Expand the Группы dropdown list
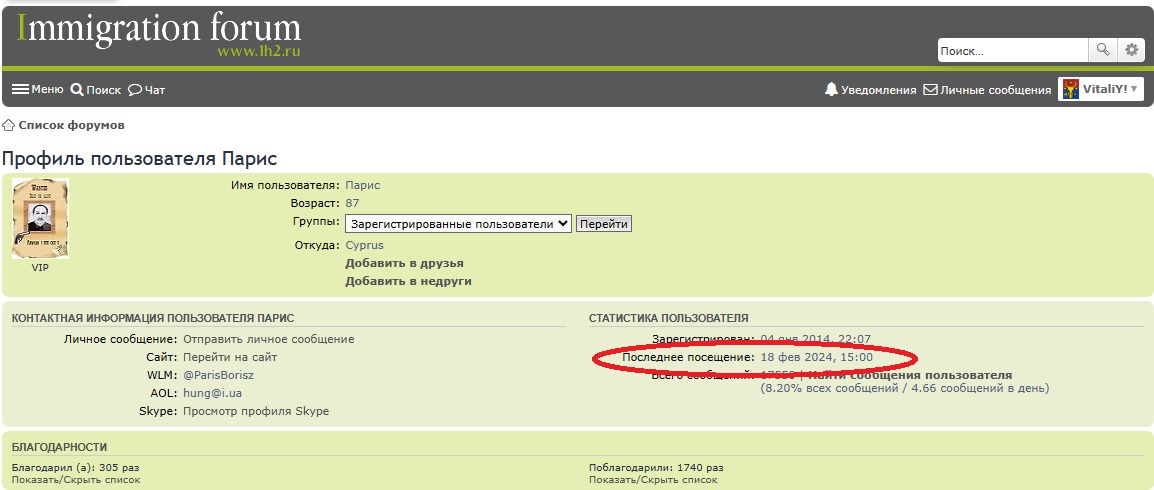Viewport: 1154px width, 490px height. [458, 224]
